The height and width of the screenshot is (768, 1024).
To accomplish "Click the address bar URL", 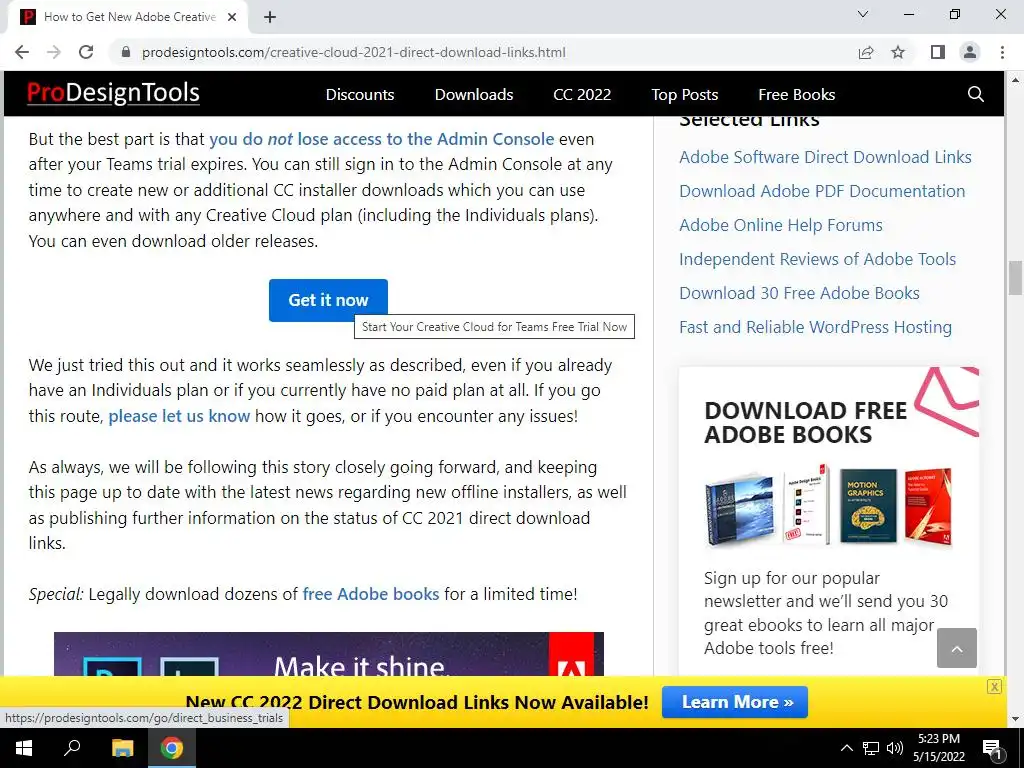I will tap(353, 52).
